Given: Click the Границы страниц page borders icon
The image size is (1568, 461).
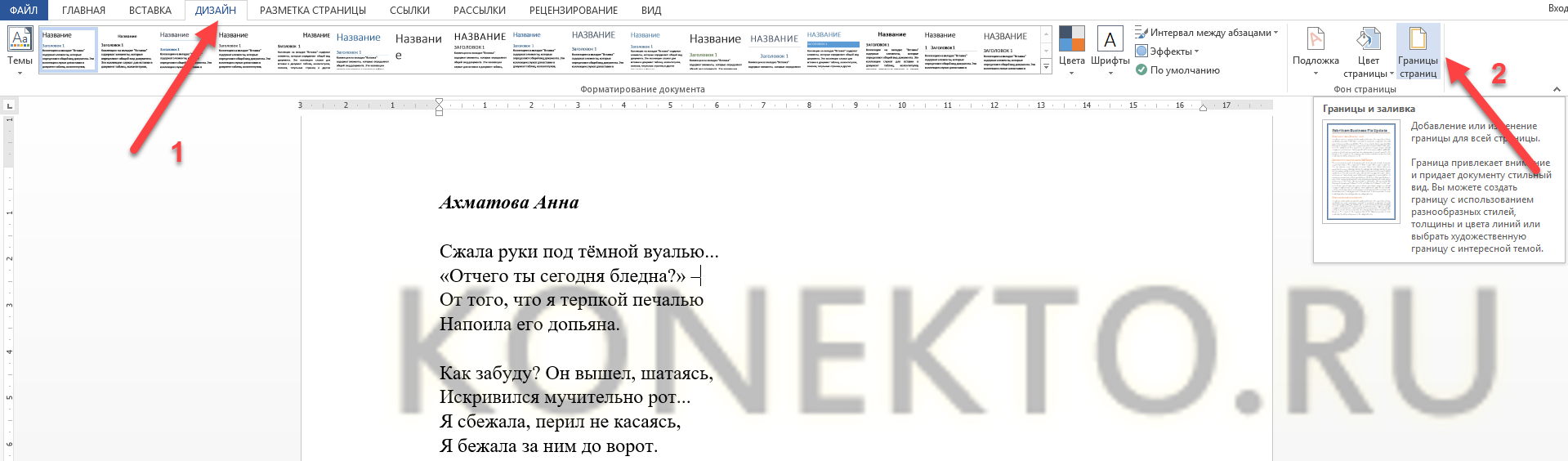Looking at the screenshot, I should (x=1418, y=39).
